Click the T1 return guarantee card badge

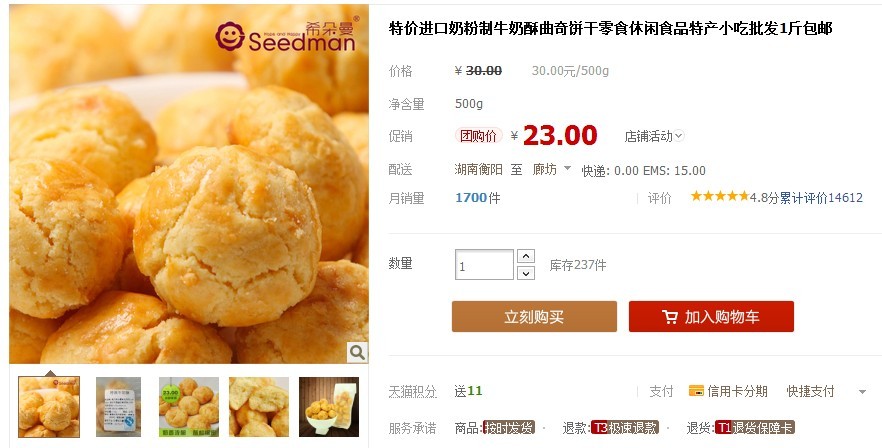pyautogui.click(x=754, y=428)
